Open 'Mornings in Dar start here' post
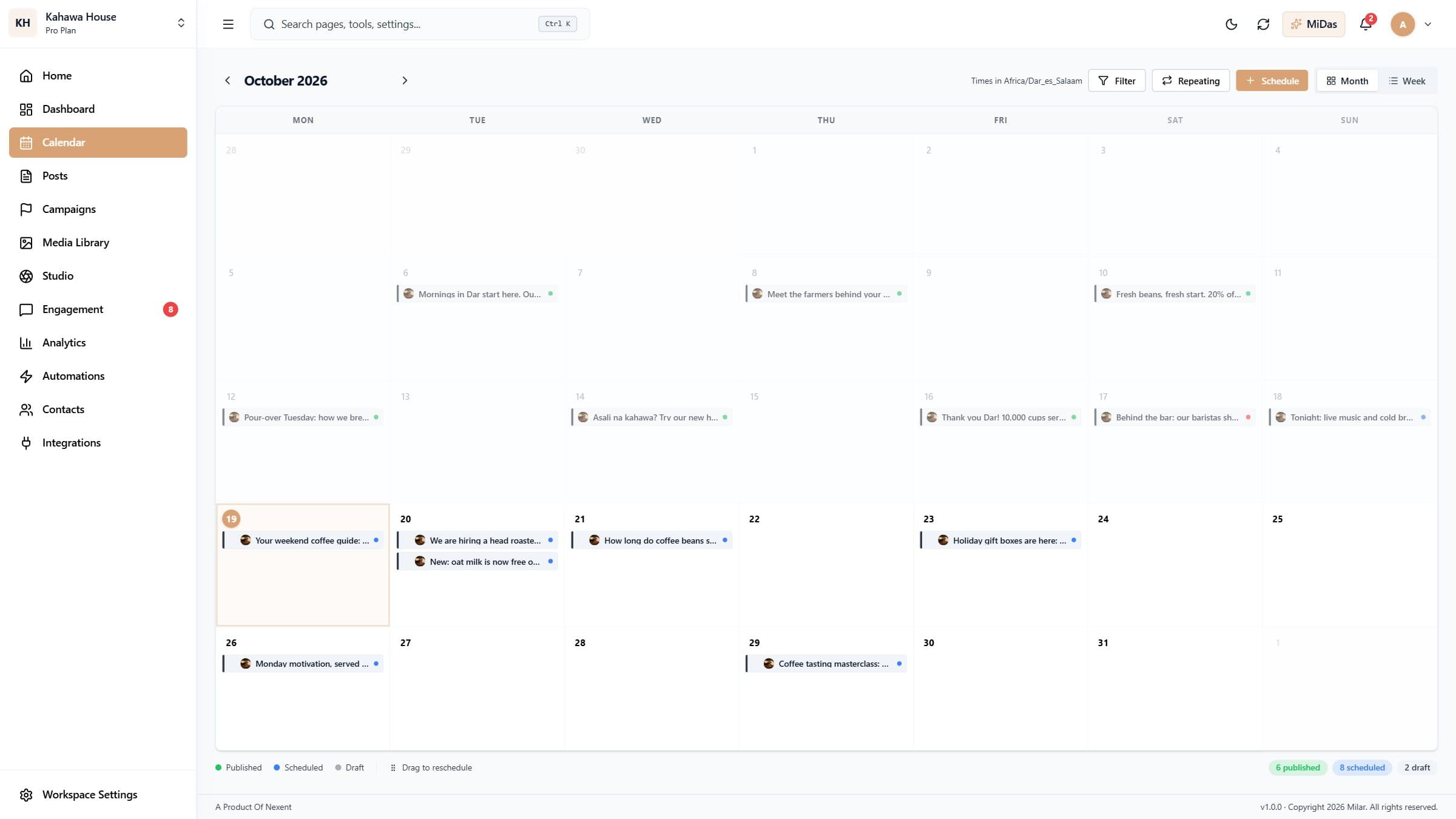Screen dimensions: 1456x819 [x=477, y=294]
